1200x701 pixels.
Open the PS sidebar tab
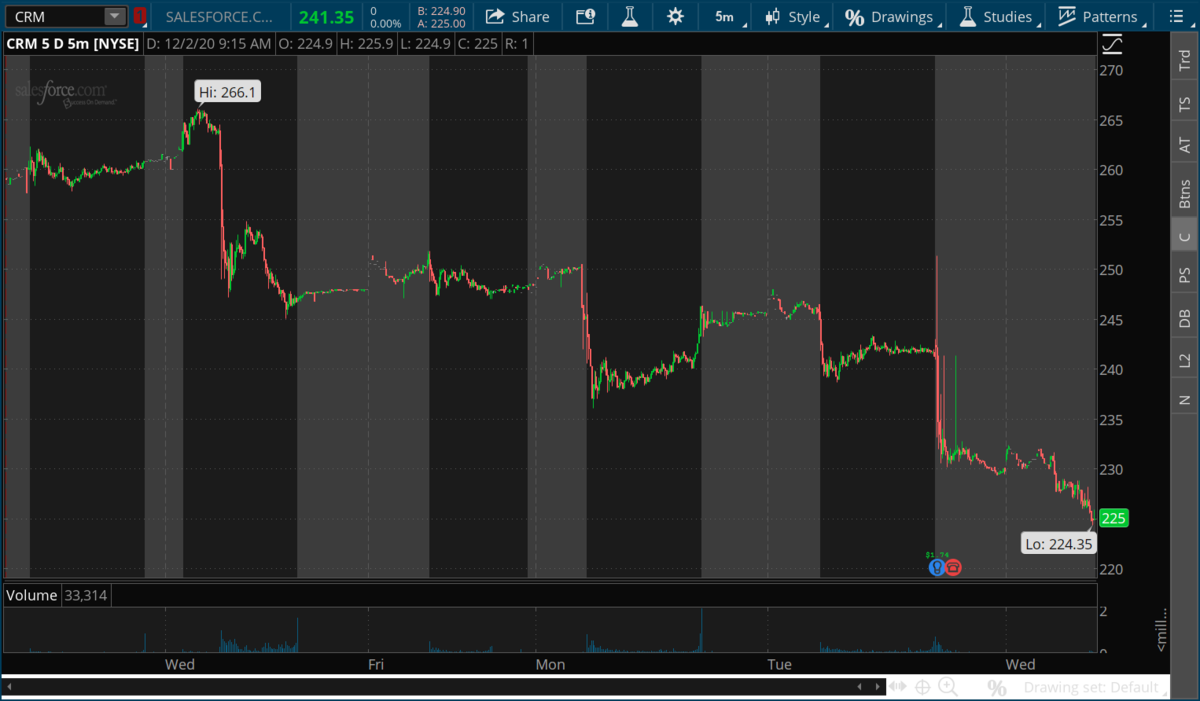[1185, 275]
